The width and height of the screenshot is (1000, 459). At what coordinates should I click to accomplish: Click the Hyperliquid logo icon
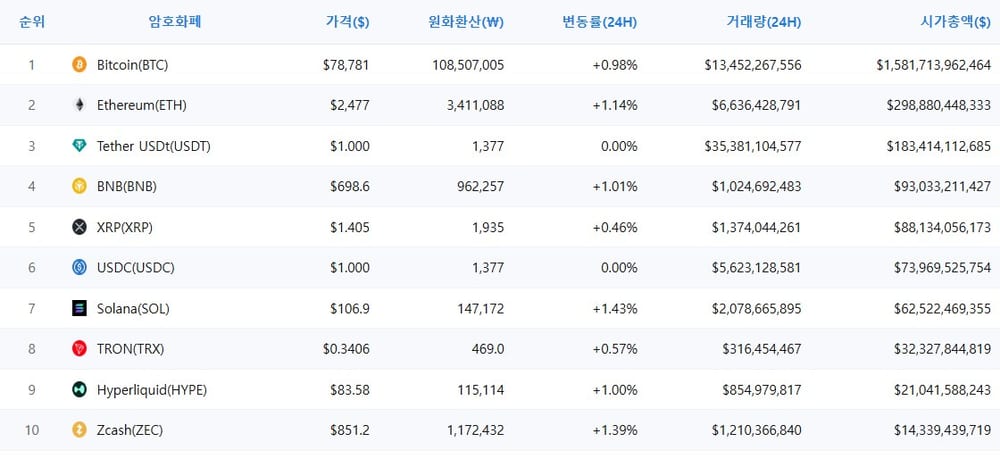[x=79, y=390]
